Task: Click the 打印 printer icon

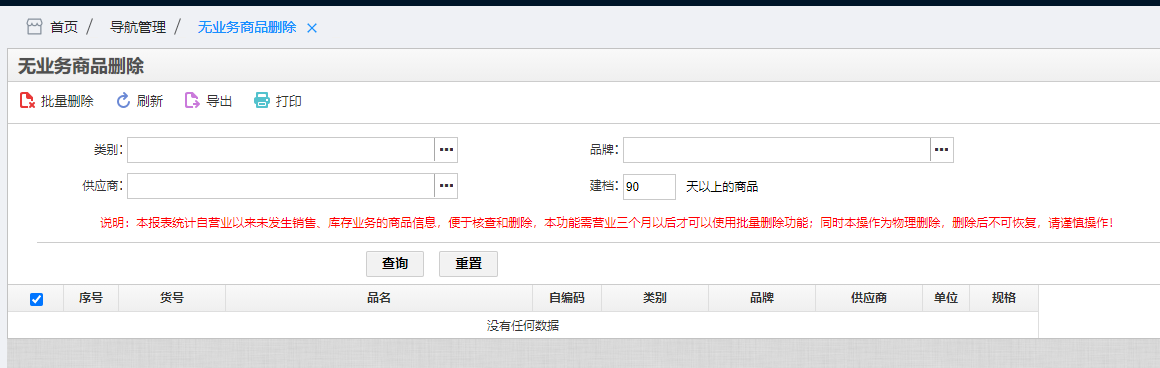Action: tap(262, 101)
